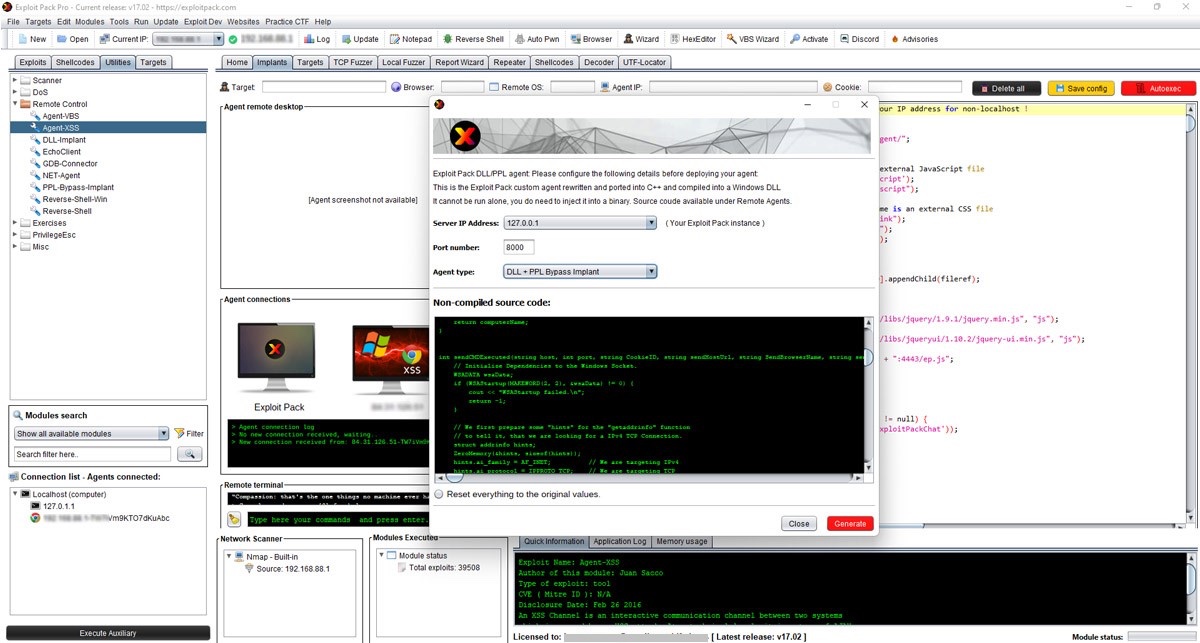Click the Filter funnel icon
This screenshot has width=1200, height=643.
pyautogui.click(x=180, y=433)
